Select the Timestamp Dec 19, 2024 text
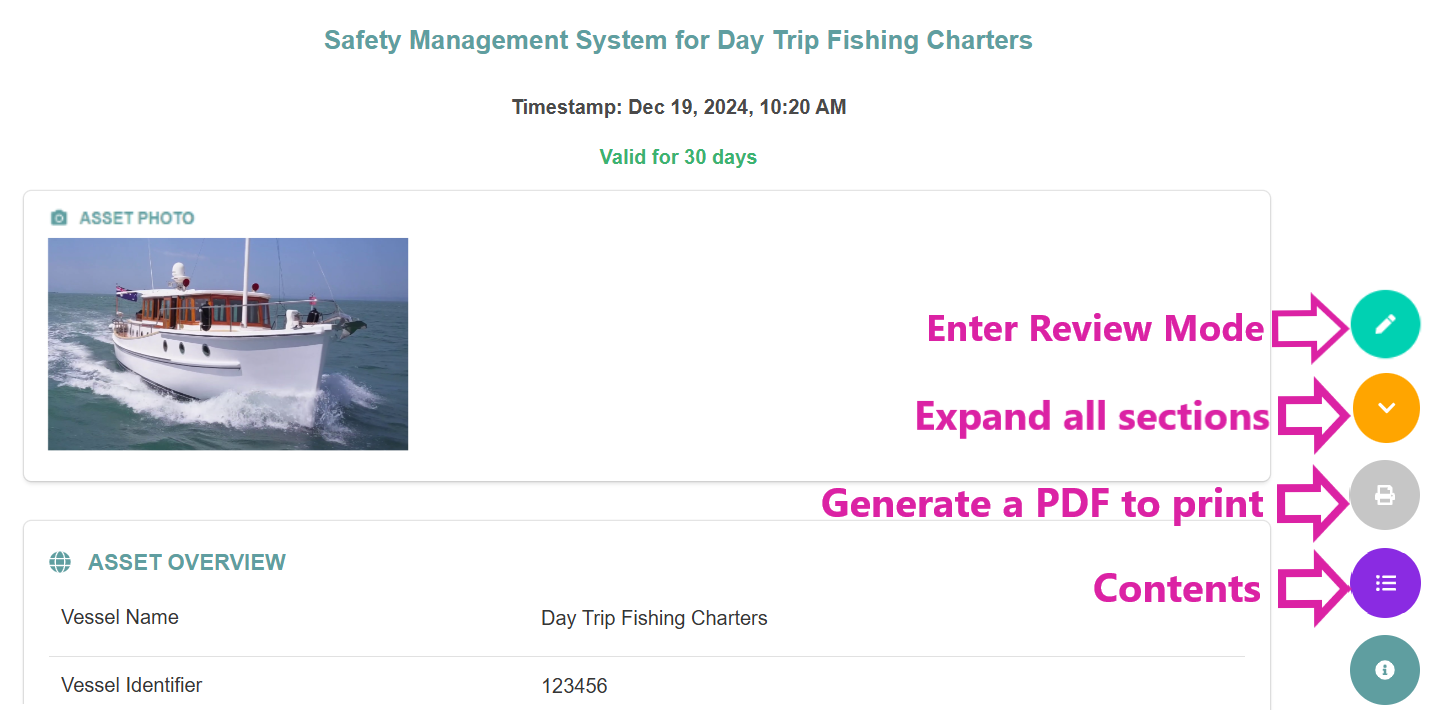 (679, 107)
